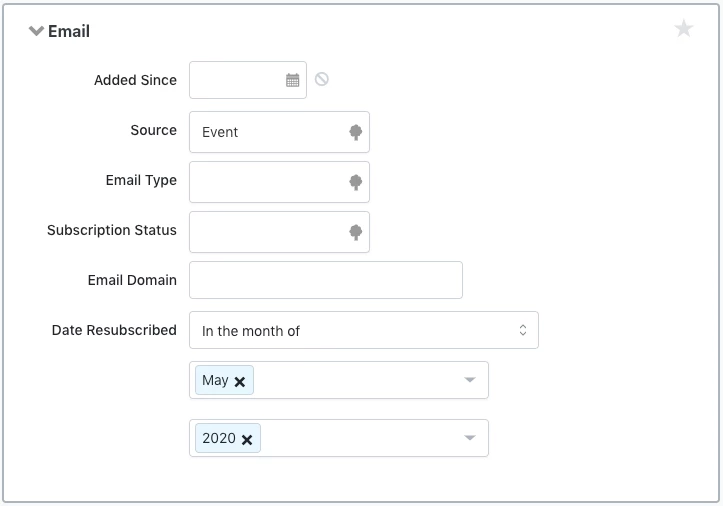Viewport: 723px width, 506px height.
Task: Click the Email section heading text
Action: (x=69, y=31)
